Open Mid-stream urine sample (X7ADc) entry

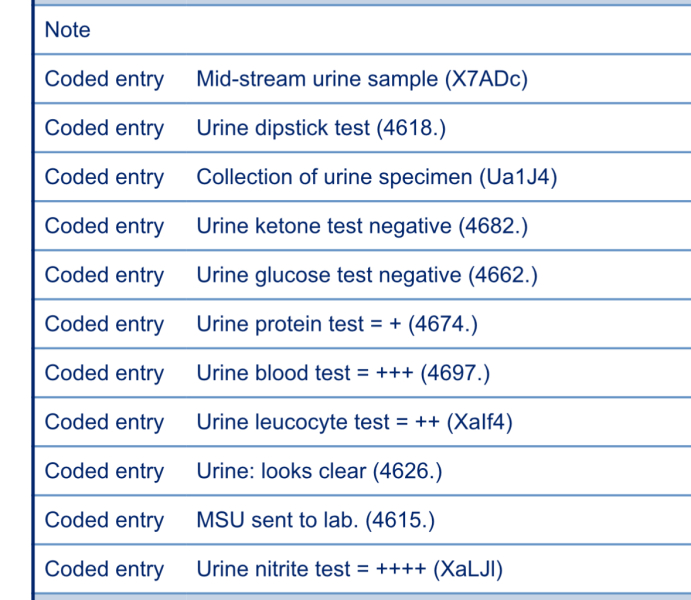(362, 79)
